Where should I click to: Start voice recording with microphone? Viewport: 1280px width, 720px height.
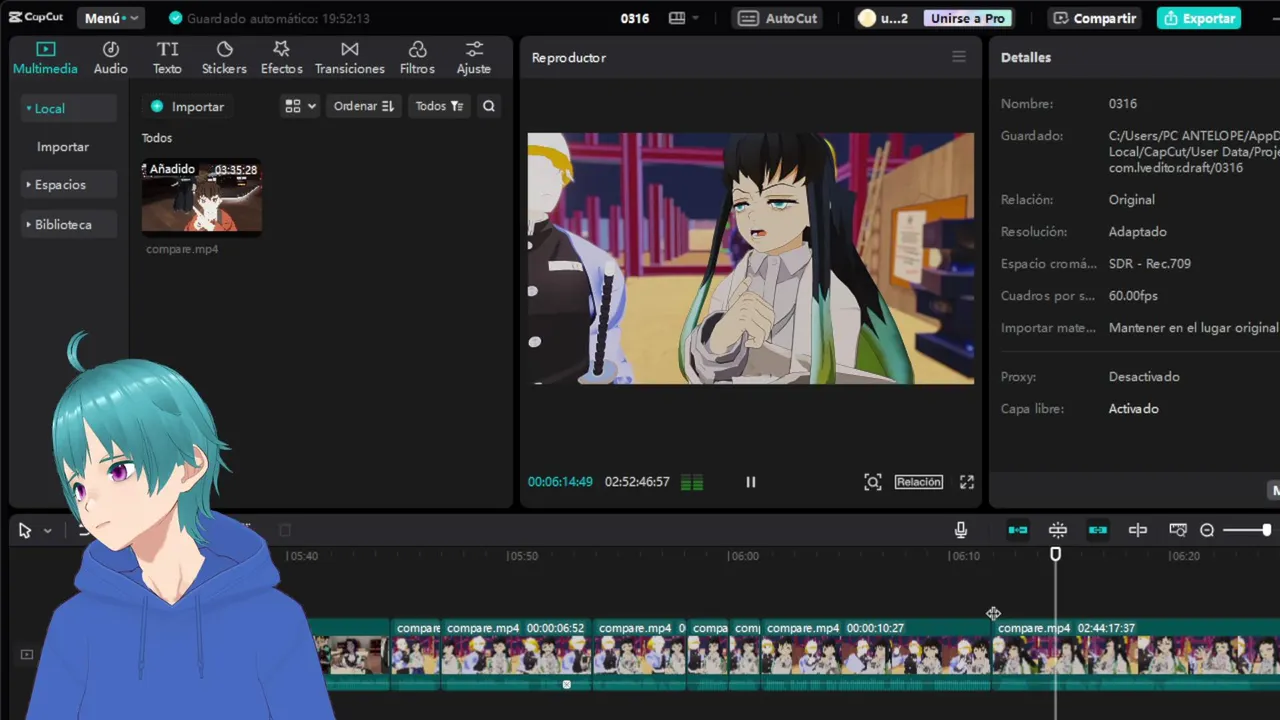click(x=961, y=530)
